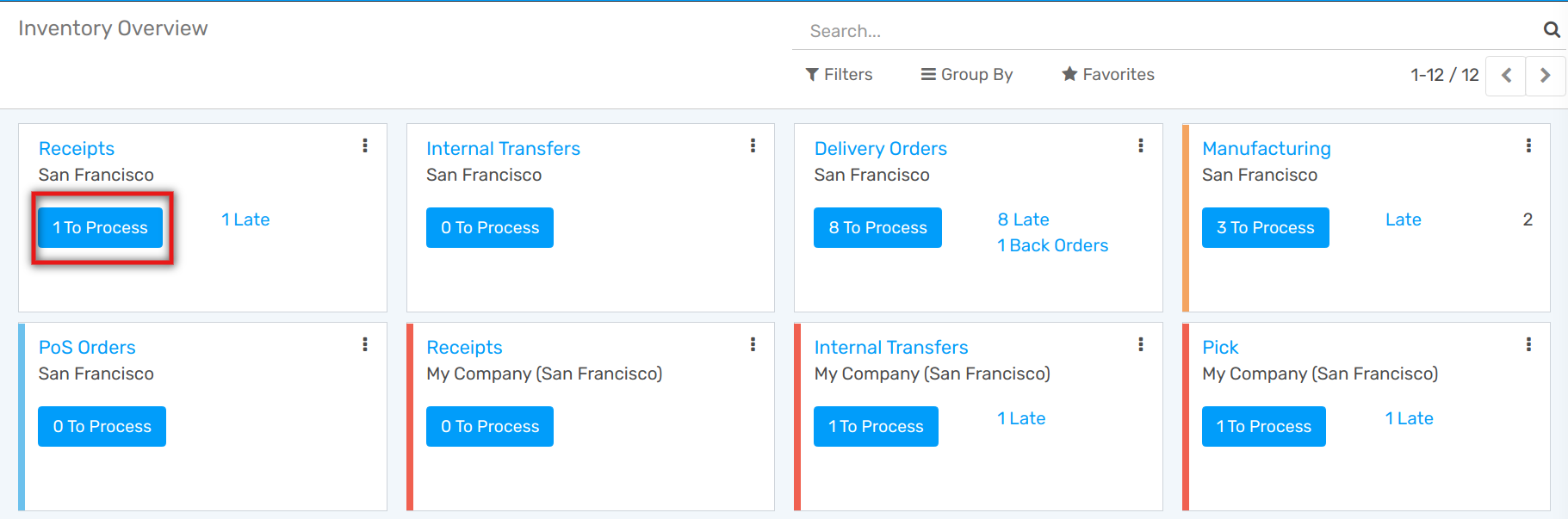Viewport: 1568px width, 519px height.
Task: Open kebab menu on San Francisco Internal Transfers card
Action: (x=753, y=145)
